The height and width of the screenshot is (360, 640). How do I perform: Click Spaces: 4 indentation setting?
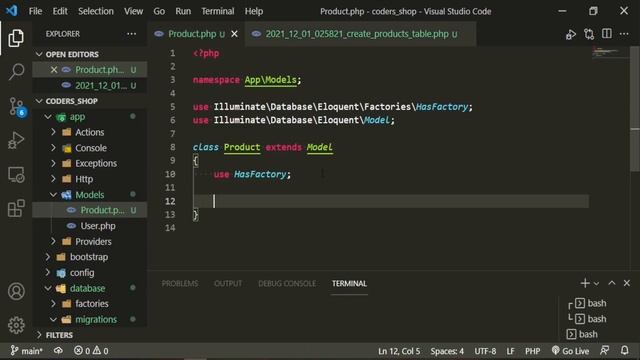447,351
